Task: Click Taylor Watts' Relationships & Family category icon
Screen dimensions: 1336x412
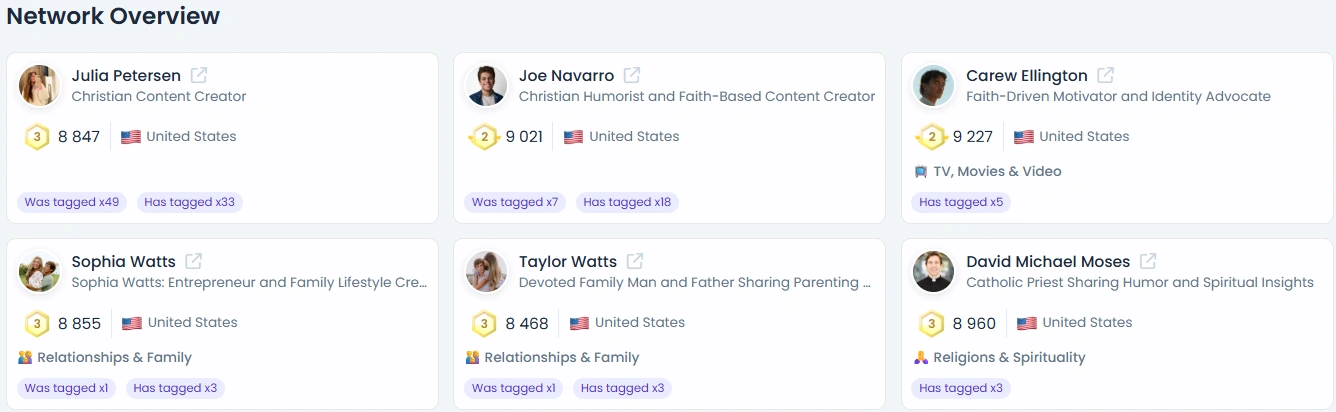Action: click(x=472, y=357)
